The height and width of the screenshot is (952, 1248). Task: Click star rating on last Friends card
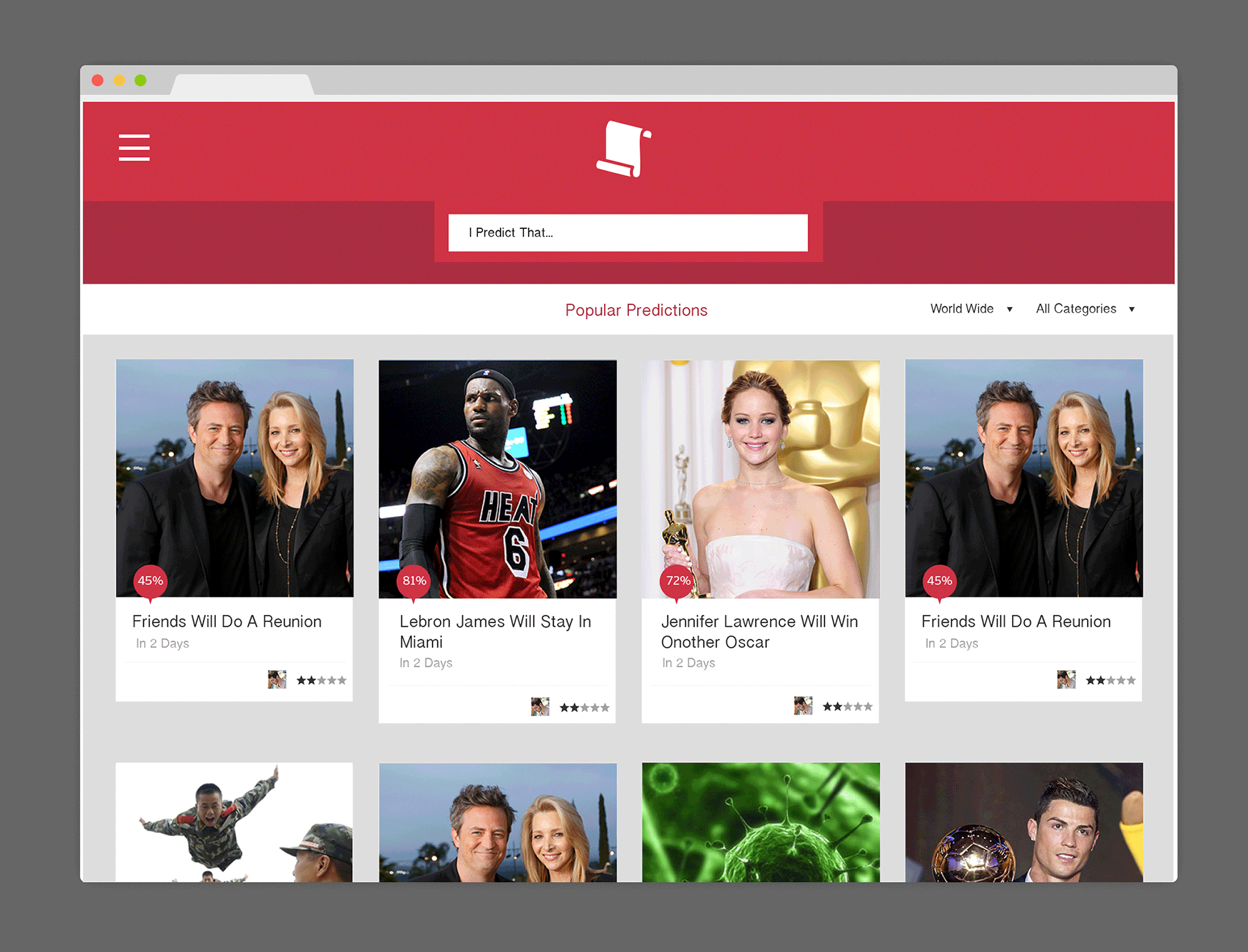1110,680
